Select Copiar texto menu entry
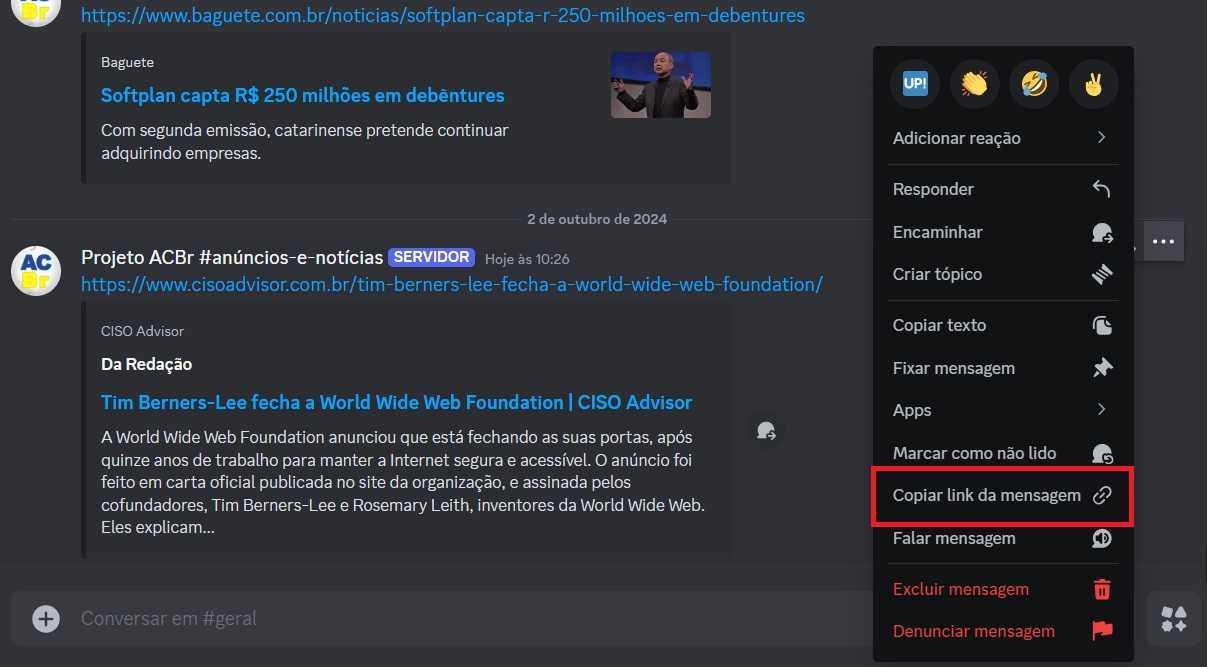1207x667 pixels. click(1003, 325)
